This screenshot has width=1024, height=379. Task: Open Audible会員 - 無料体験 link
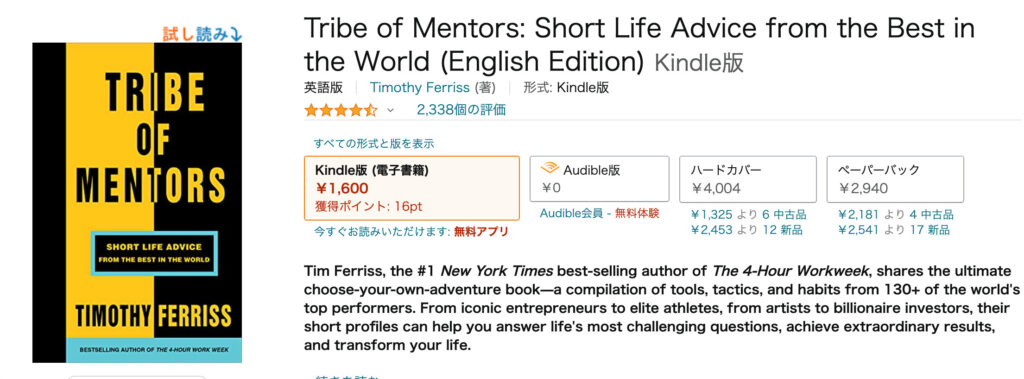pos(600,214)
